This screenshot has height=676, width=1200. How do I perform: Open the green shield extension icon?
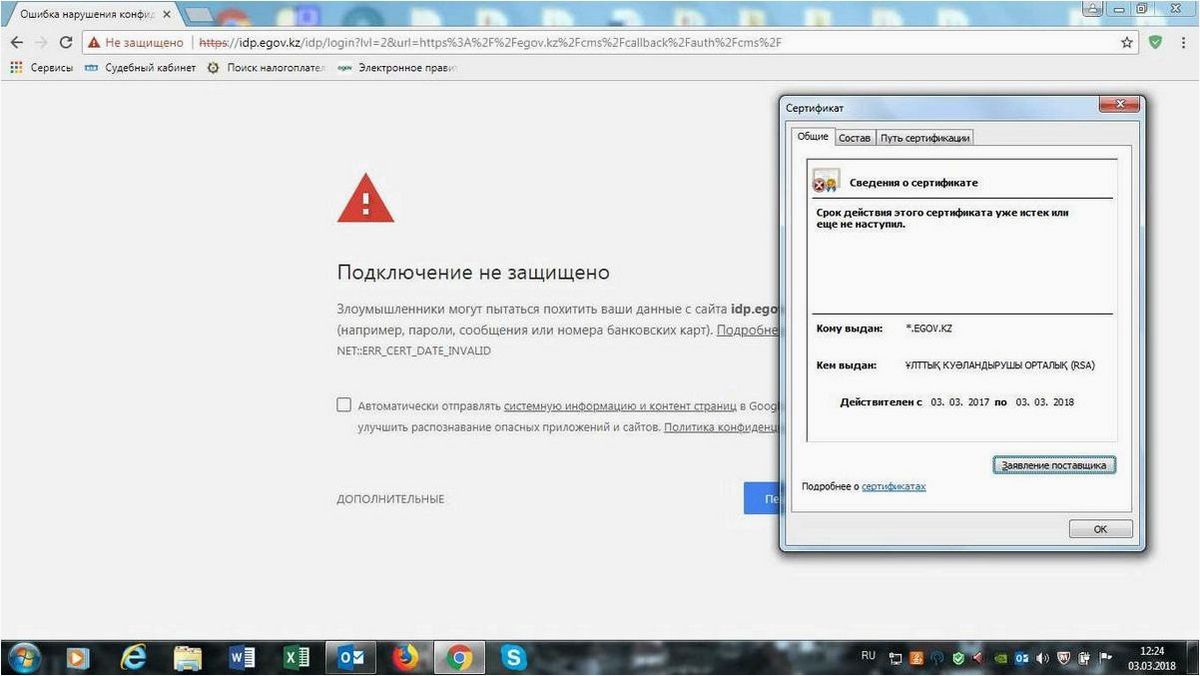pyautogui.click(x=1155, y=43)
